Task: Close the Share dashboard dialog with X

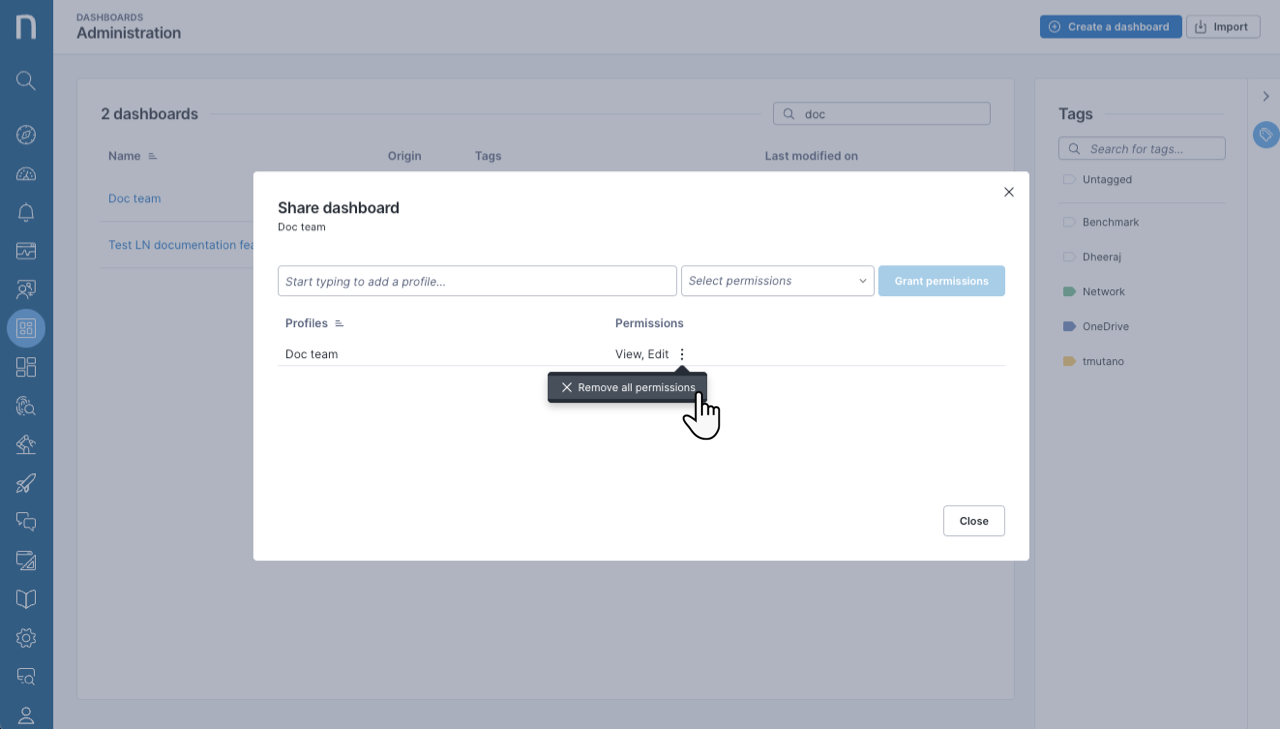Action: (x=1008, y=192)
